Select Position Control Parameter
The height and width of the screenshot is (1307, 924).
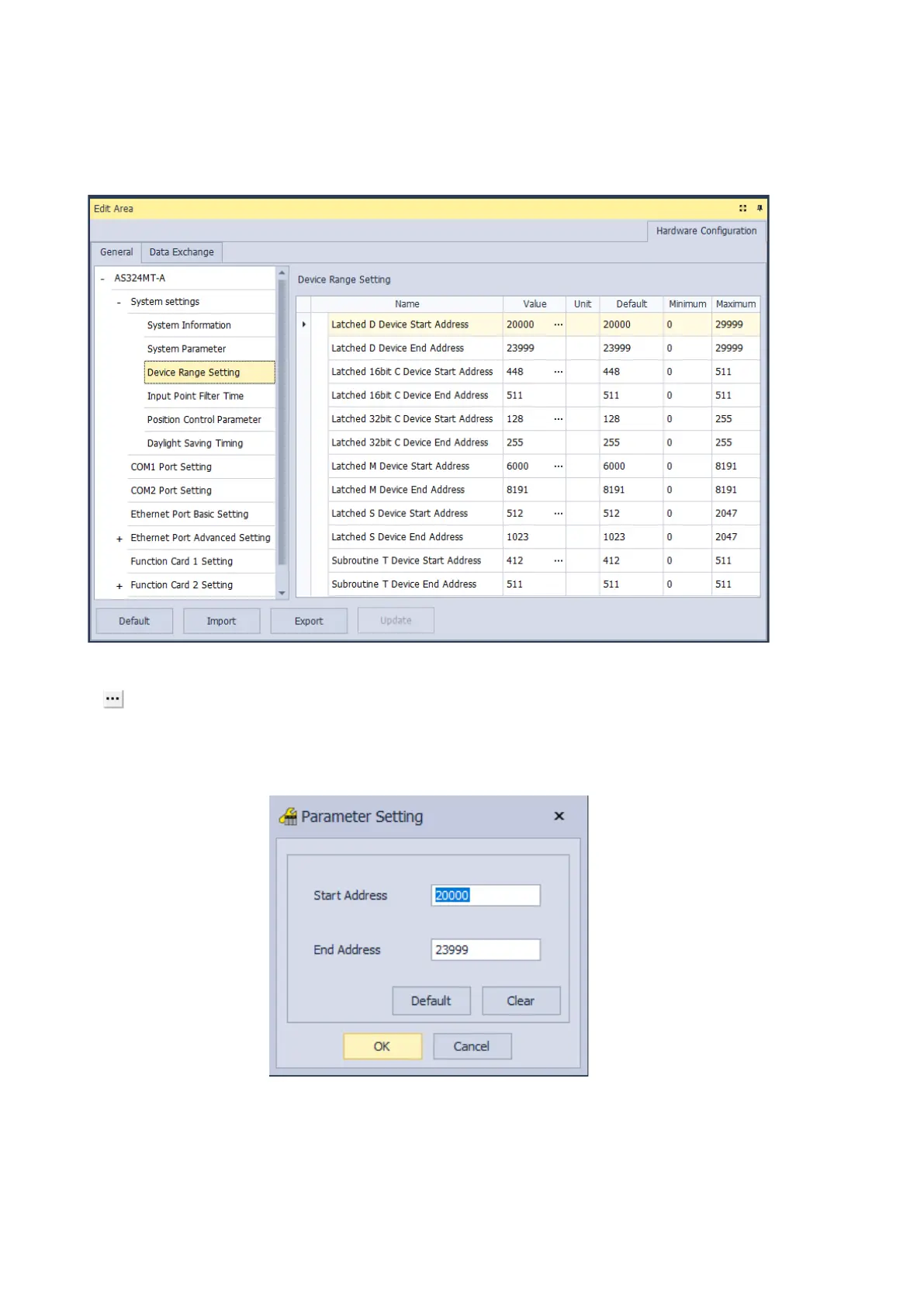[204, 420]
